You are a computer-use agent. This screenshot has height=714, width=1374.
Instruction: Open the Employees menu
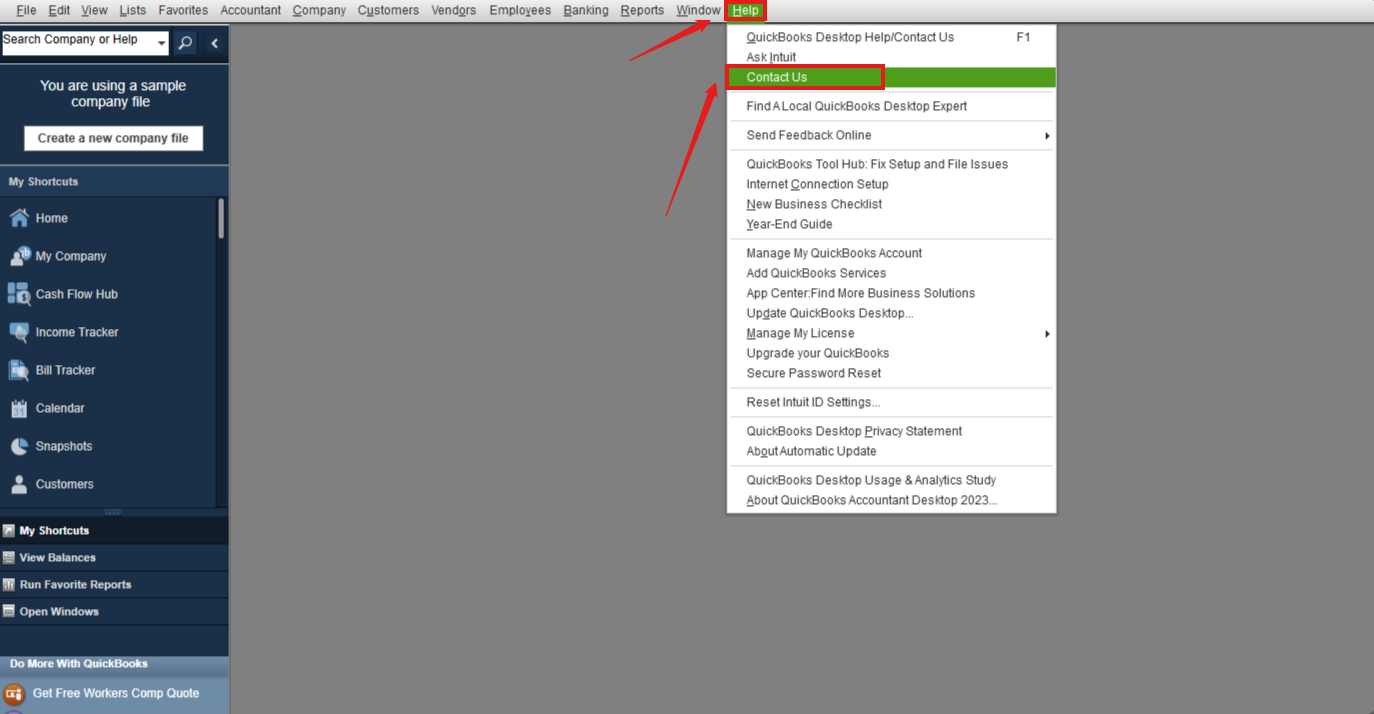[520, 10]
